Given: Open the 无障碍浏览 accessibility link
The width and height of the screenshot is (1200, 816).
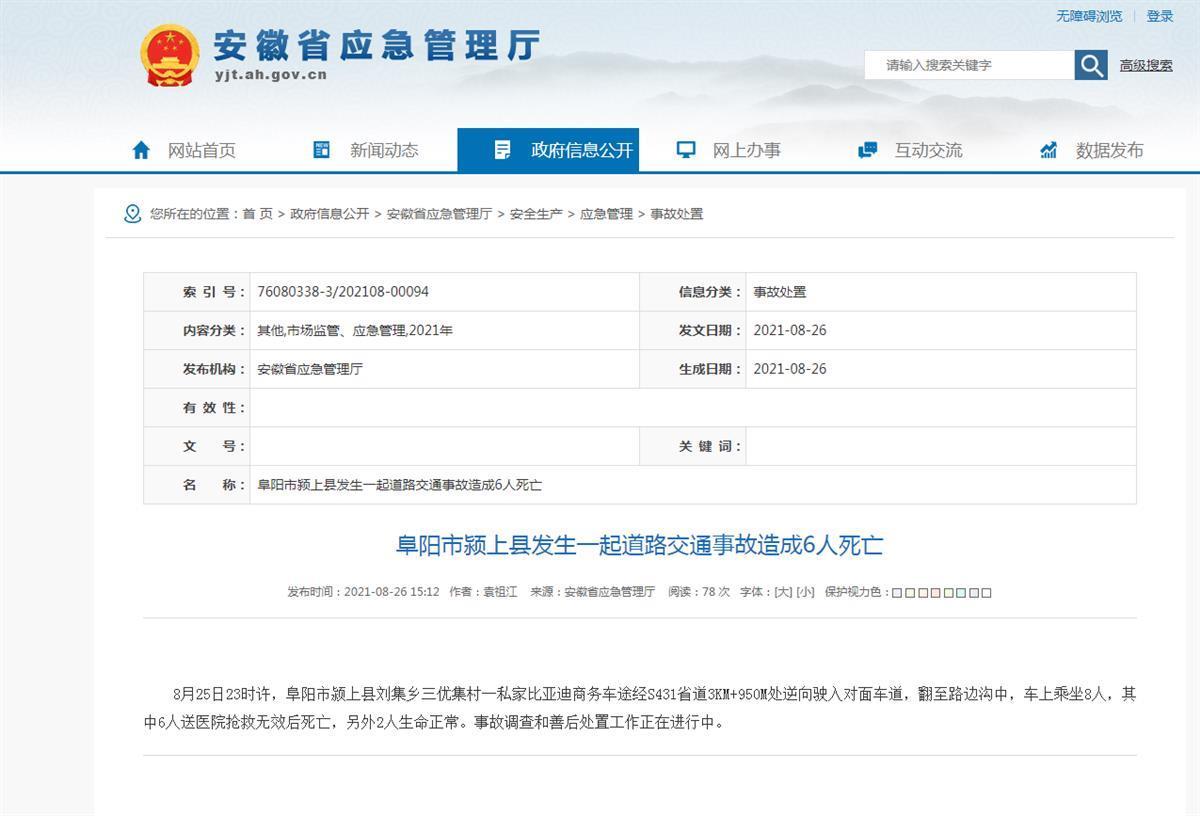Looking at the screenshot, I should click(x=1089, y=16).
